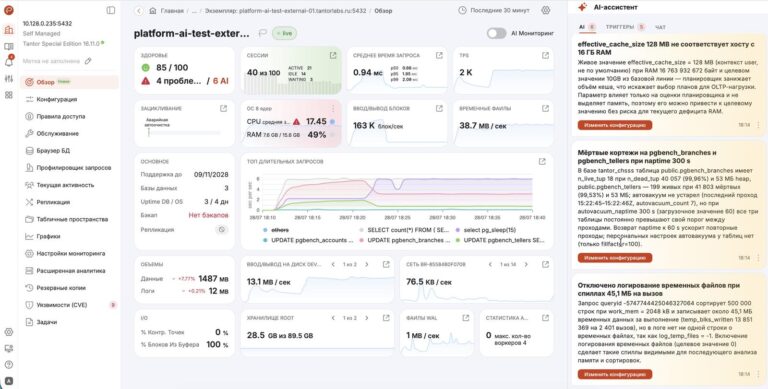The width and height of the screenshot is (768, 389).
Task: Click the CPU load value 17.45
Action: (316, 122)
